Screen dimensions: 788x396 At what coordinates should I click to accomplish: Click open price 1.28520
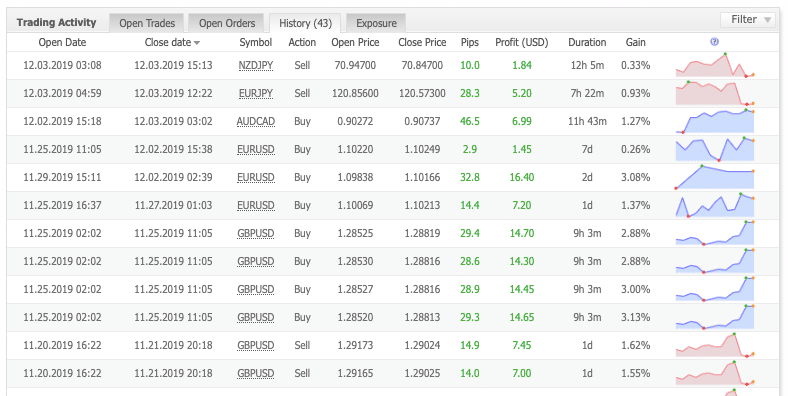355,318
